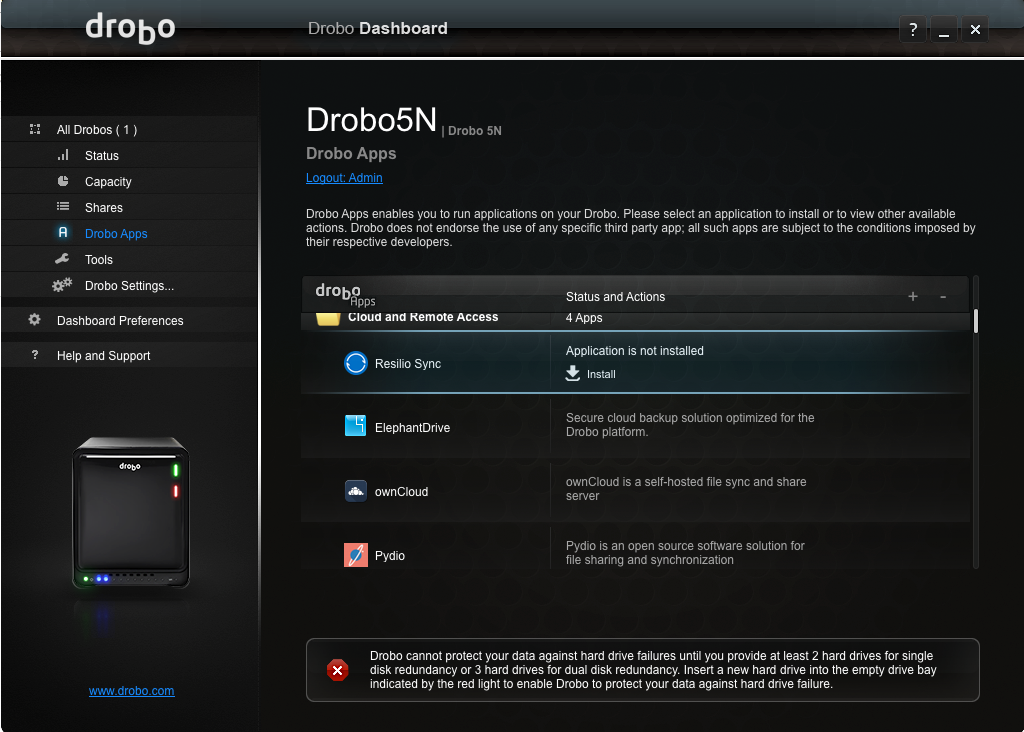Select the Pydio row name
1024x732 pixels.
[x=389, y=556]
